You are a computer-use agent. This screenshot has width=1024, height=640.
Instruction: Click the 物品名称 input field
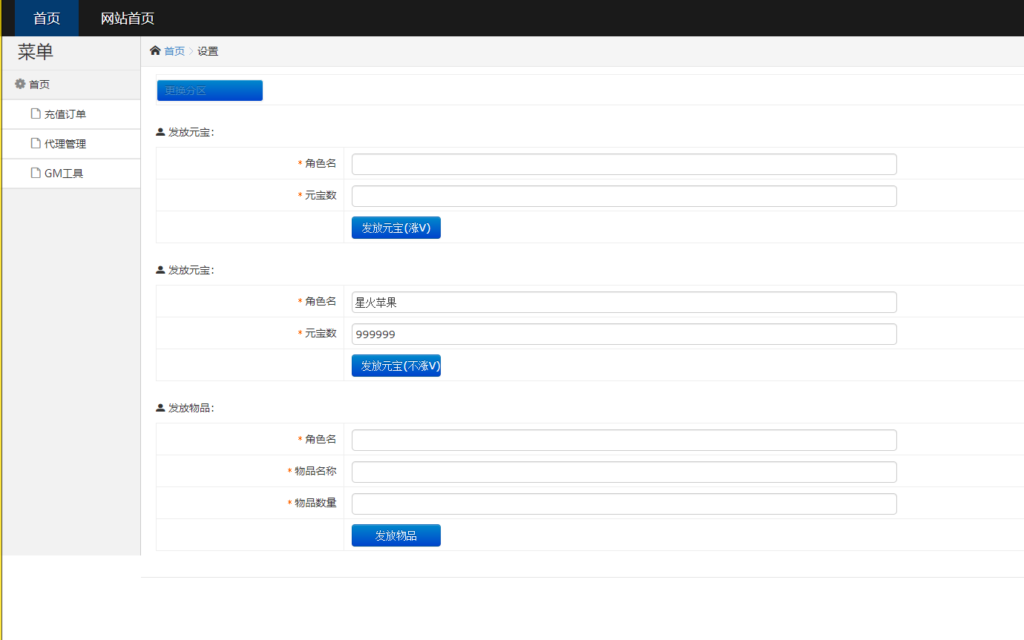624,472
